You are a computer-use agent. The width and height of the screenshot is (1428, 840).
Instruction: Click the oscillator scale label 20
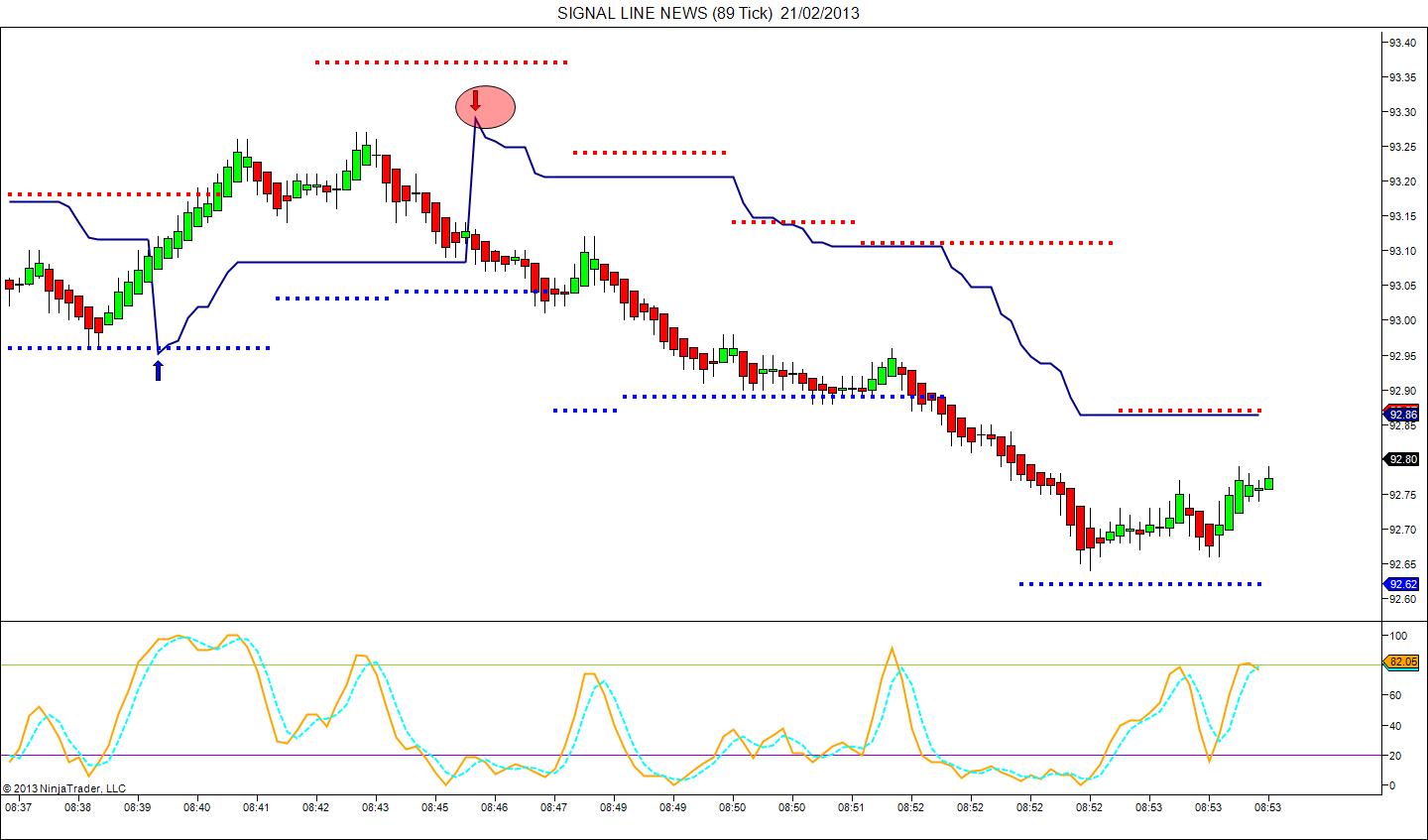coord(1395,756)
